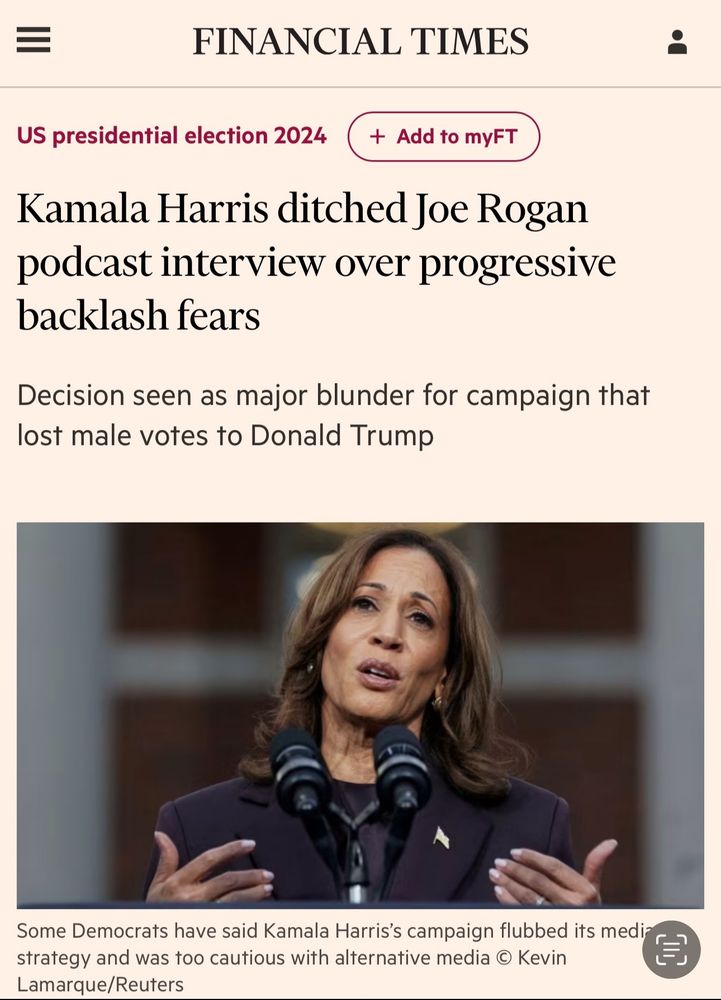The image size is (721, 1000).
Task: Click the Kevin Lamarque/Reuters photo credit
Action: [x=291, y=971]
